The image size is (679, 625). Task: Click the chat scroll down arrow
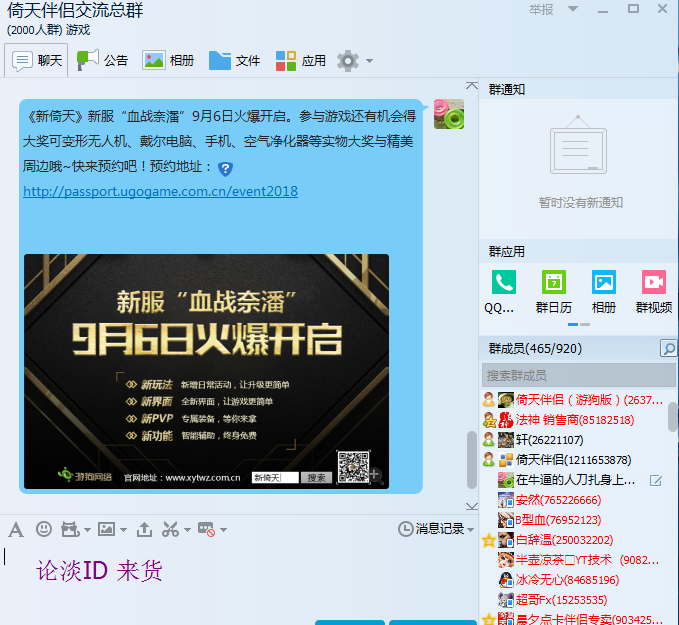pos(472,506)
